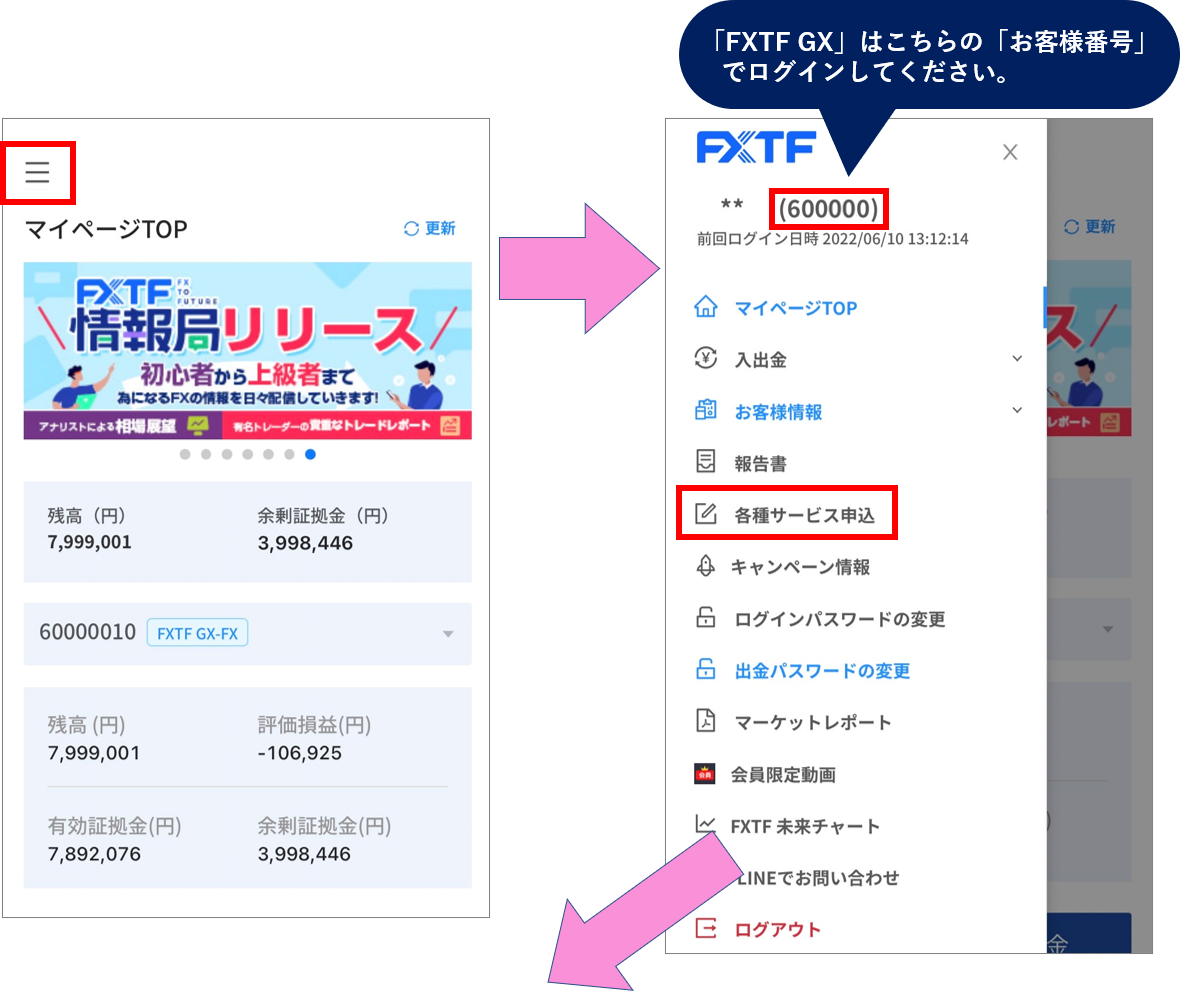Expand the 60000010 FXTF GX-FX account dropdown
This screenshot has height=991, width=1186.
448,634
